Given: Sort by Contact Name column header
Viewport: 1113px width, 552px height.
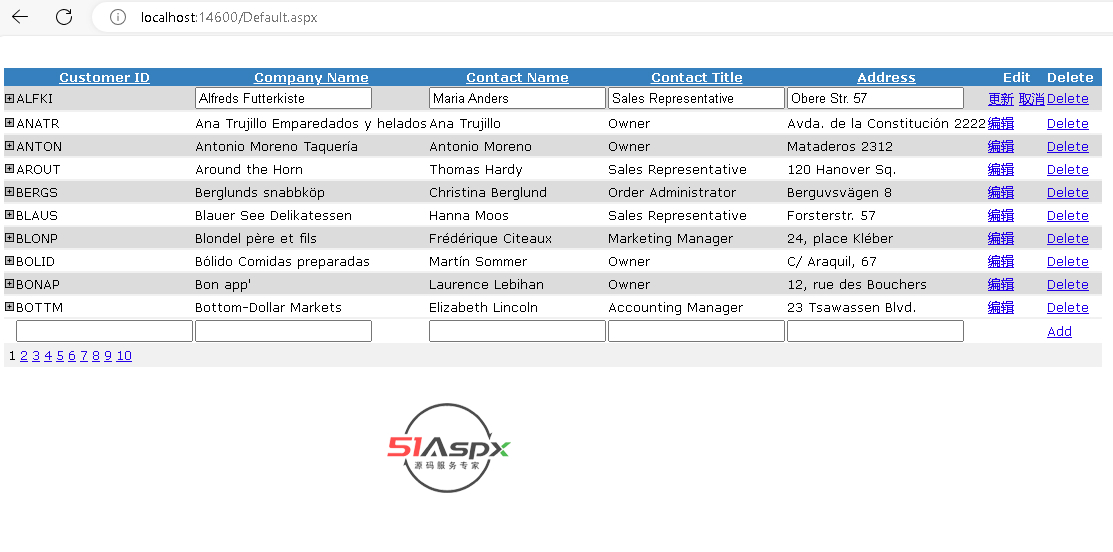Looking at the screenshot, I should coord(517,77).
